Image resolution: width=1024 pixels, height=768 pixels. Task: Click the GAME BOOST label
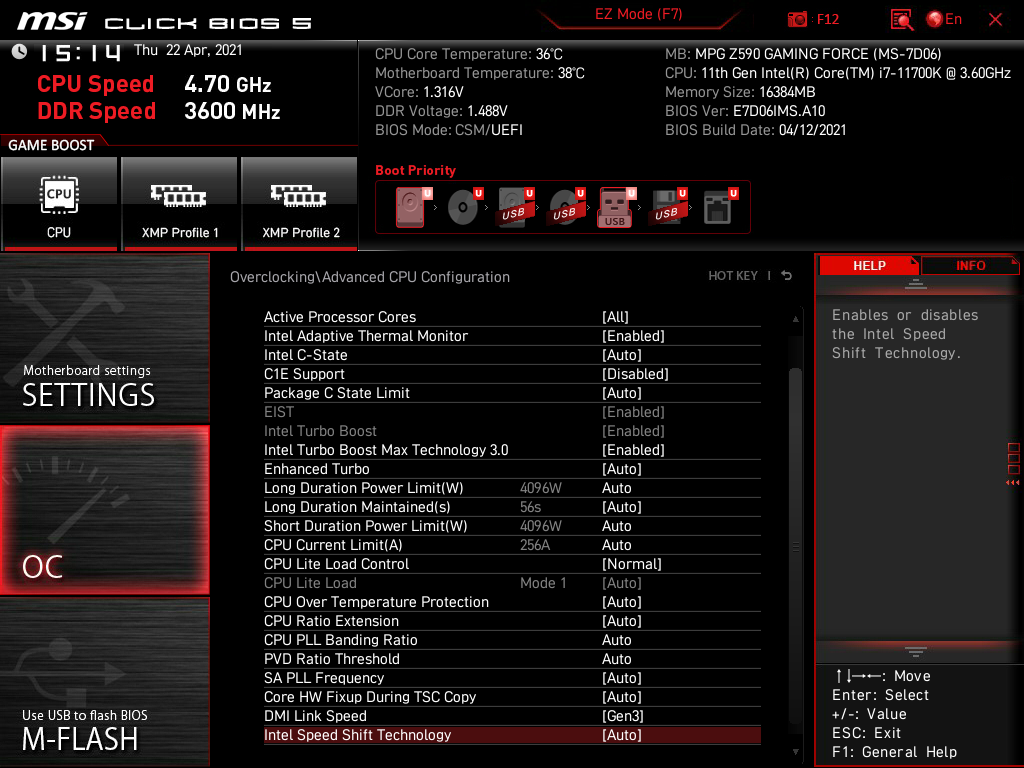click(51, 145)
